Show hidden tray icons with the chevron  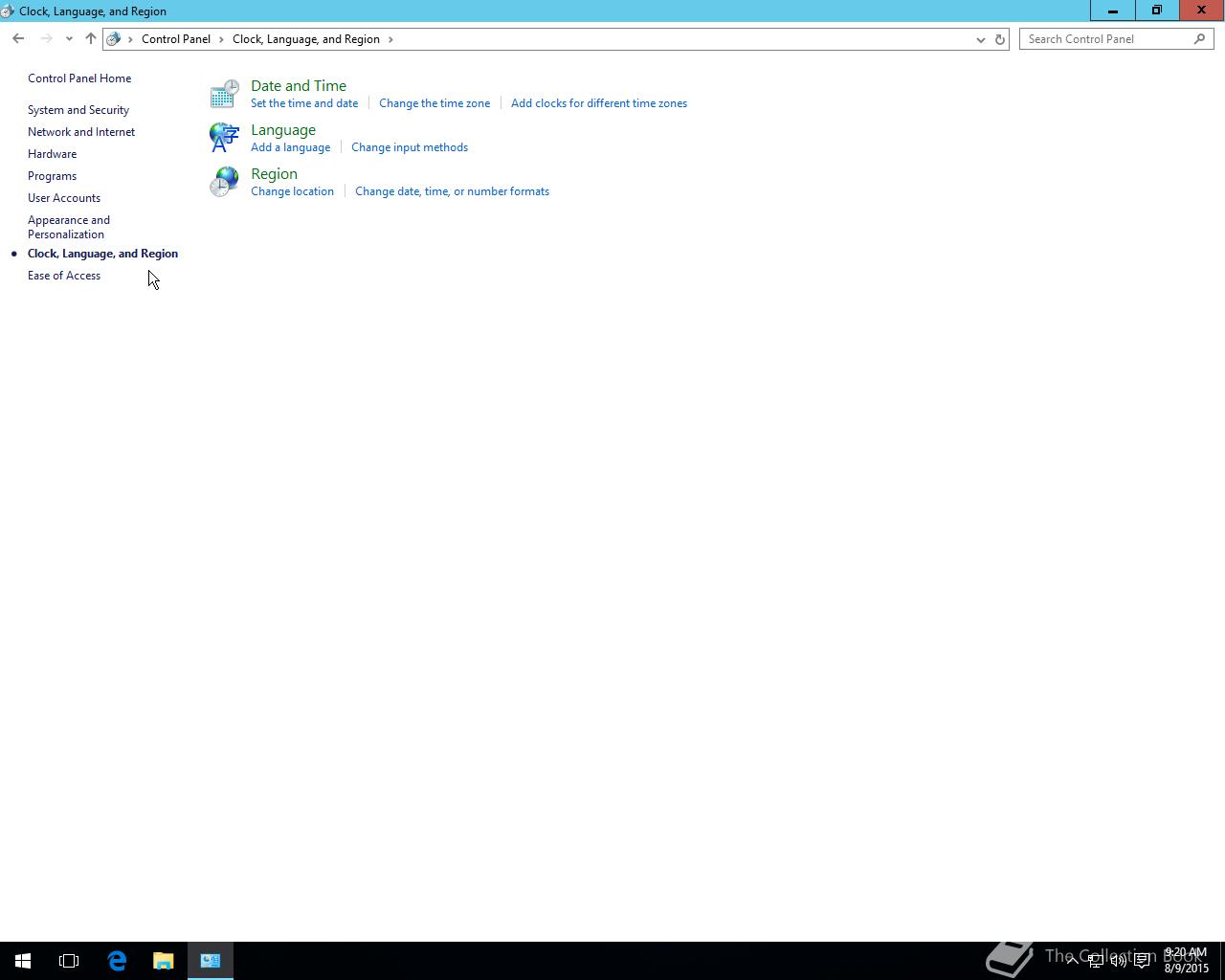click(1072, 961)
